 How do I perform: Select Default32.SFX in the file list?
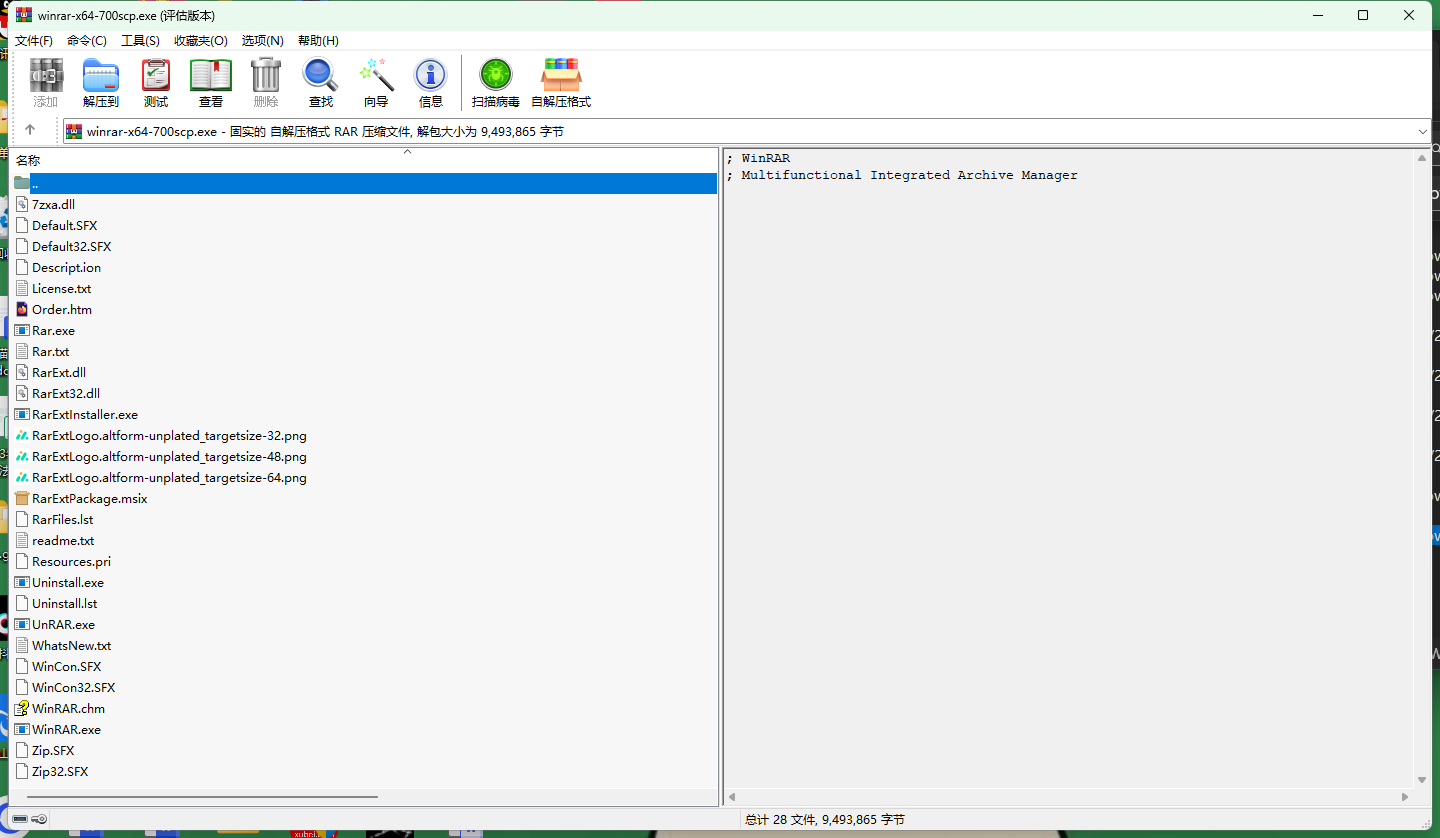[x=71, y=246]
